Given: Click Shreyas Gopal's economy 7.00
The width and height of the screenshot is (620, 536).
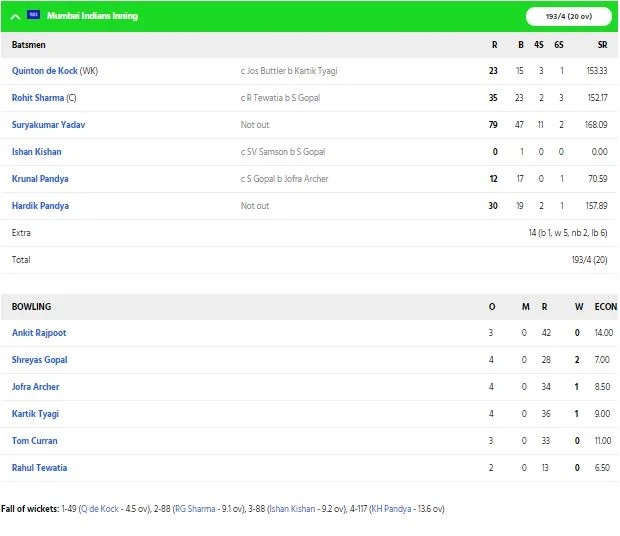Looking at the screenshot, I should pyautogui.click(x=602, y=360).
